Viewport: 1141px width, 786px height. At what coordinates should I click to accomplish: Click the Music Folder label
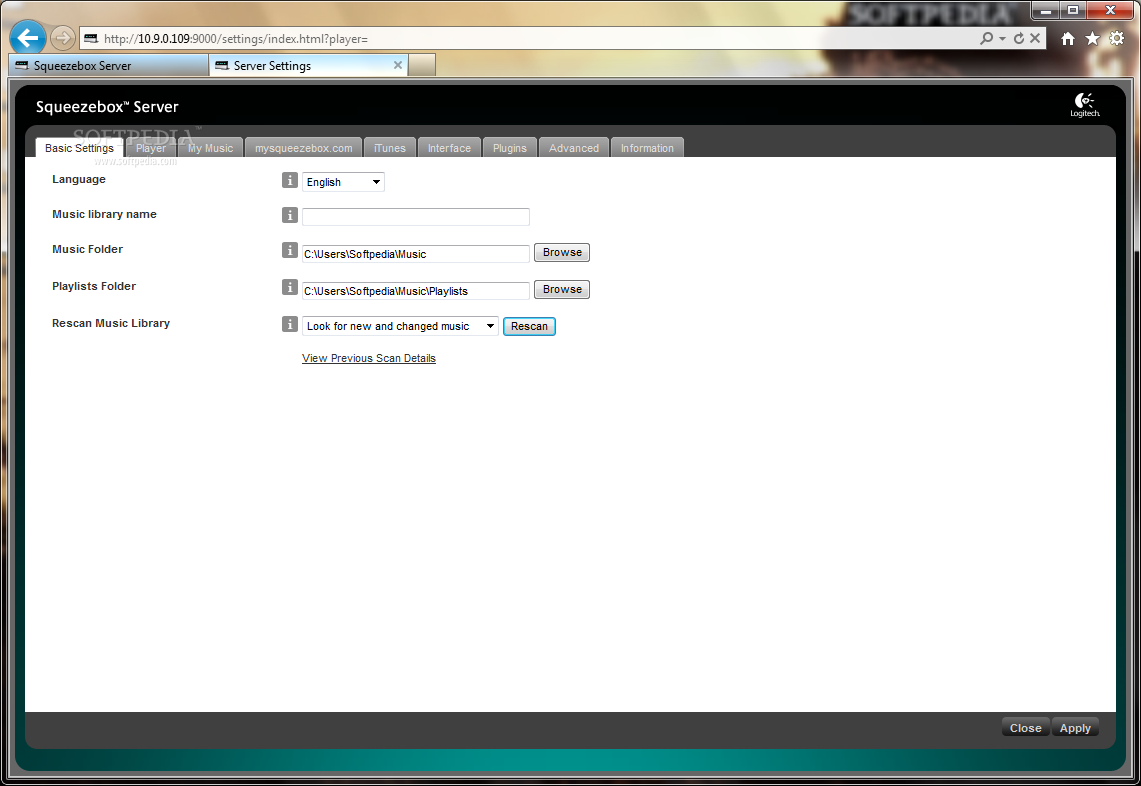pos(87,249)
